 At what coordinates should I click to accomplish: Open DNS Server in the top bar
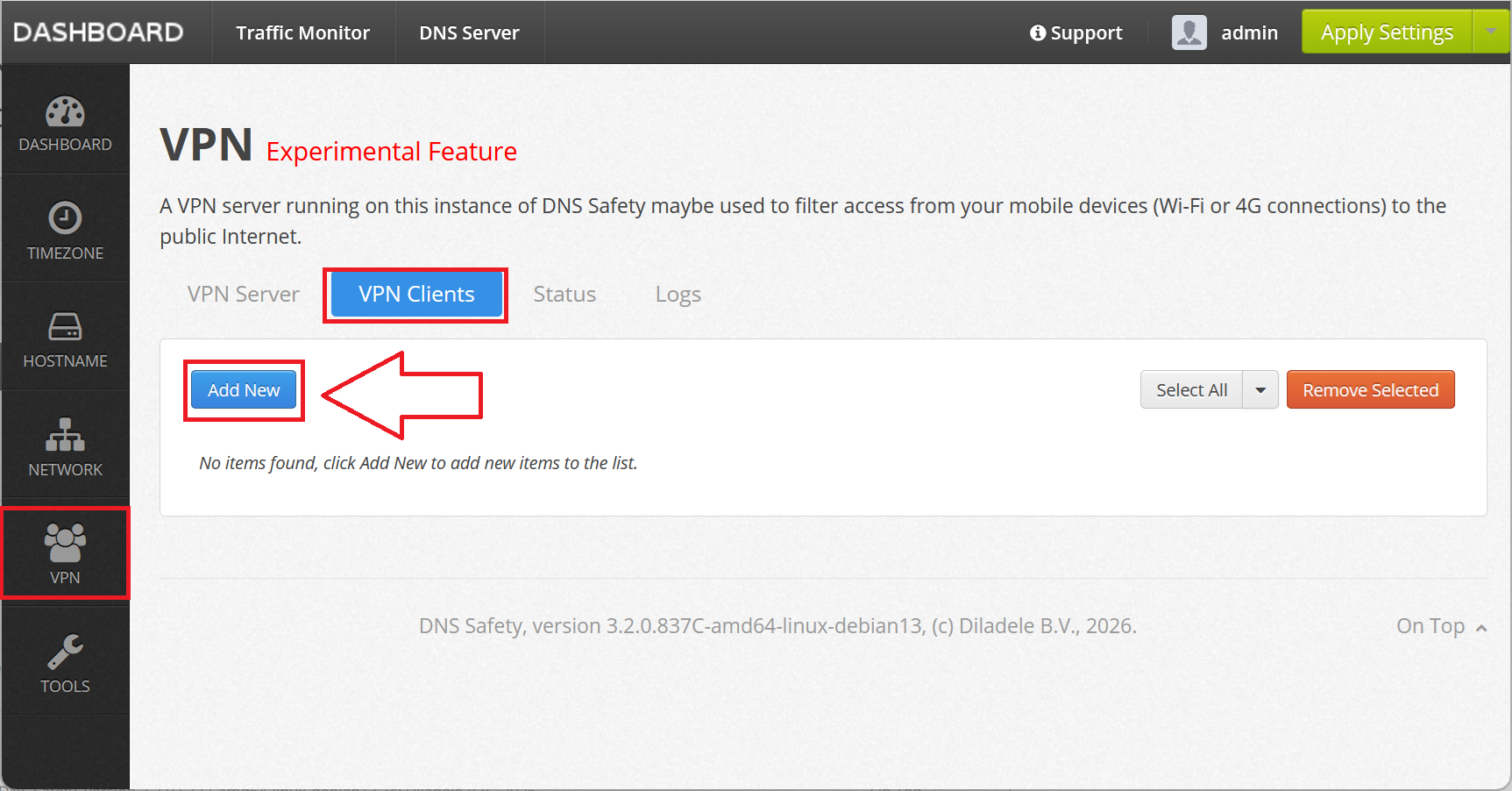pos(469,32)
